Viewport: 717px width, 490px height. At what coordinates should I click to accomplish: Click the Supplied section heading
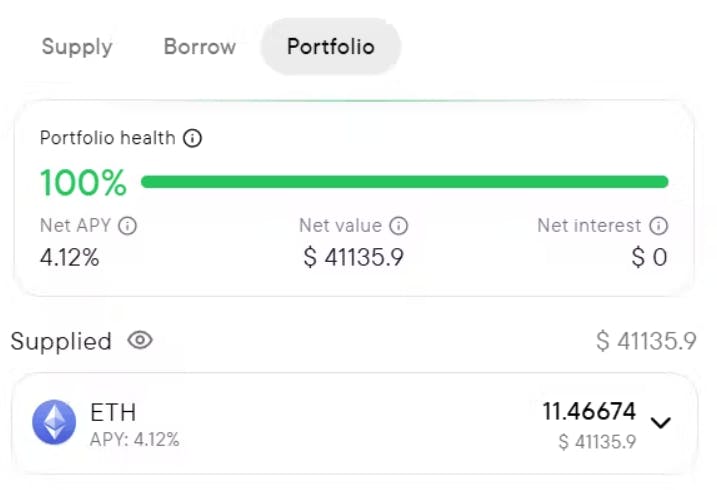61,341
